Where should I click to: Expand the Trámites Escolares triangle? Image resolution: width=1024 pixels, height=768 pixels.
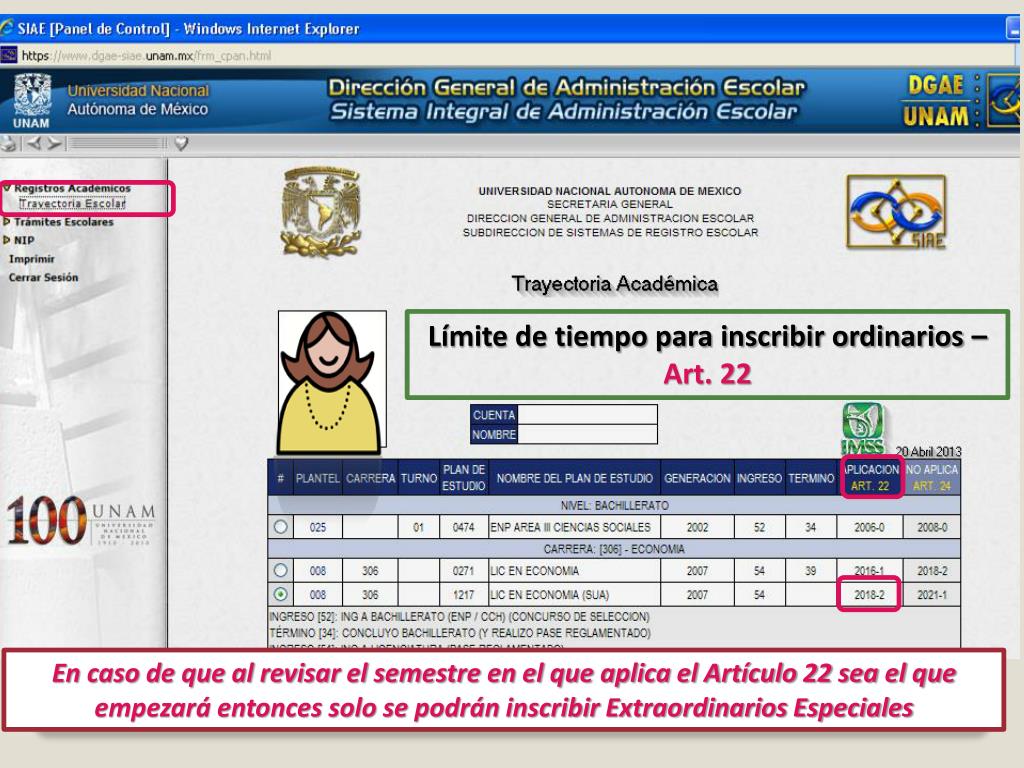pyautogui.click(x=7, y=222)
